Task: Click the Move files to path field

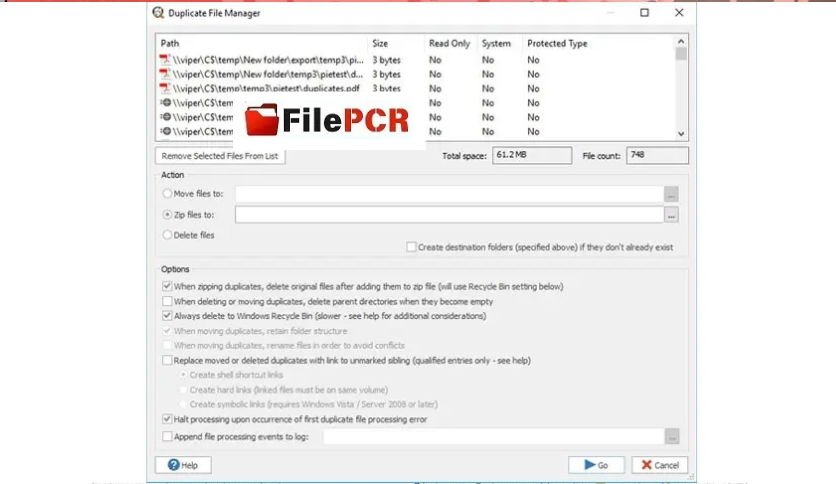Action: point(449,194)
